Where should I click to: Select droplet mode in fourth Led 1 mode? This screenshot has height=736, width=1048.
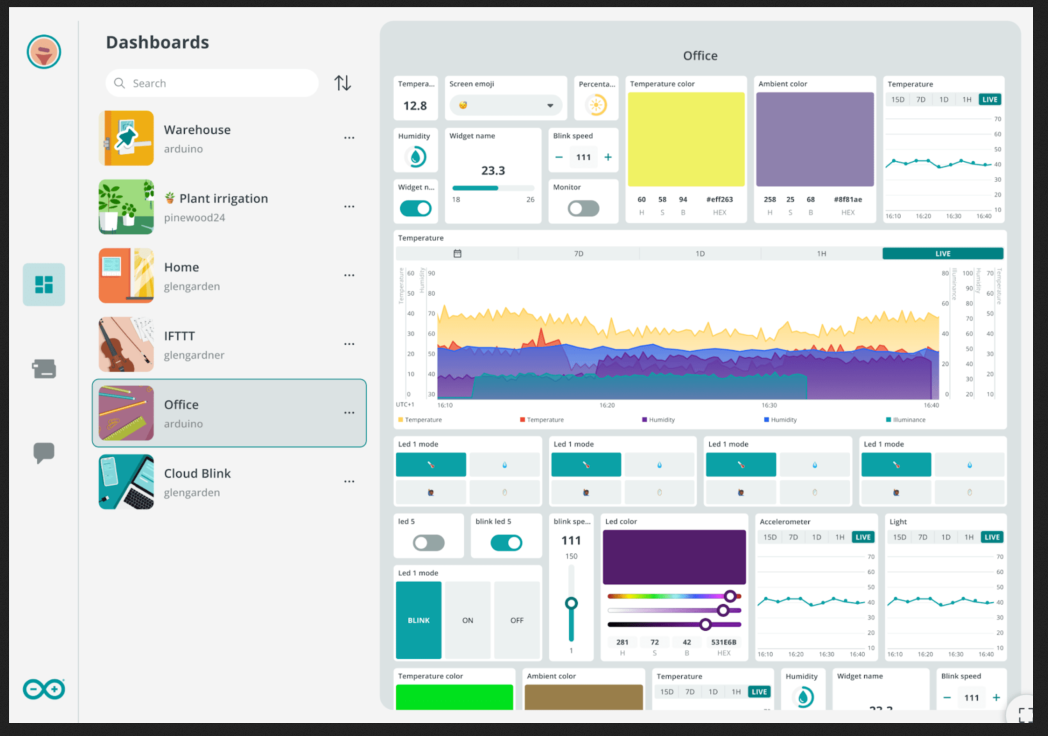pos(970,465)
